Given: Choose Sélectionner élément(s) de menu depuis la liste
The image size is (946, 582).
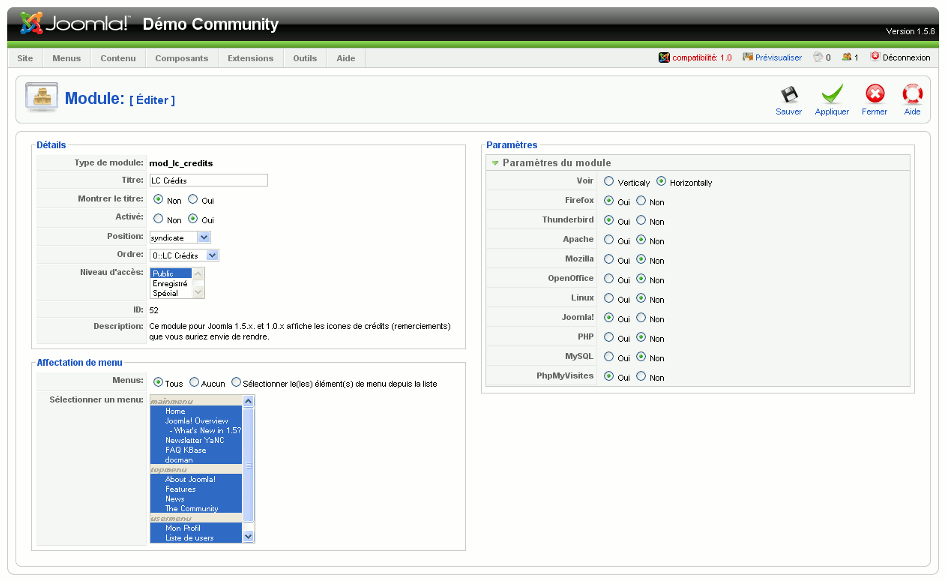Looking at the screenshot, I should tap(236, 382).
